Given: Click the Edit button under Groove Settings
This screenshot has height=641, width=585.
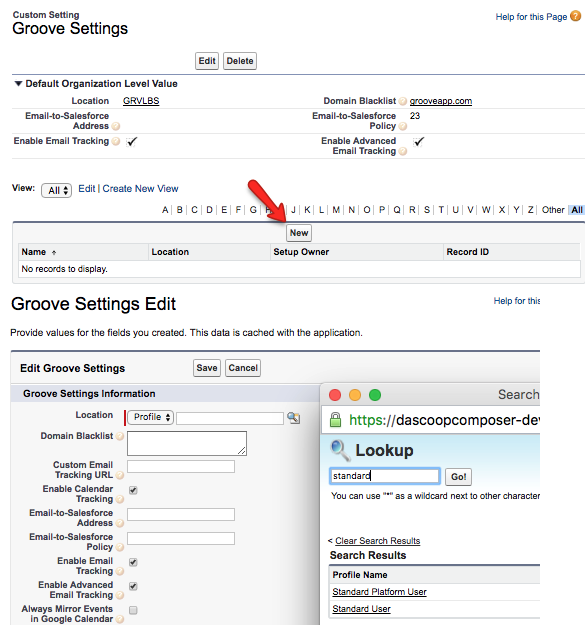Looking at the screenshot, I should [x=207, y=61].
